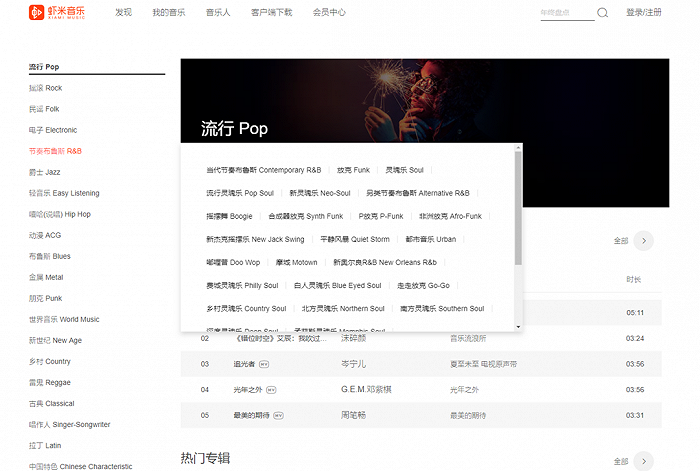Choose the 新灵魂乐 Neo-Soul subgenre
700x471 pixels.
click(x=320, y=193)
